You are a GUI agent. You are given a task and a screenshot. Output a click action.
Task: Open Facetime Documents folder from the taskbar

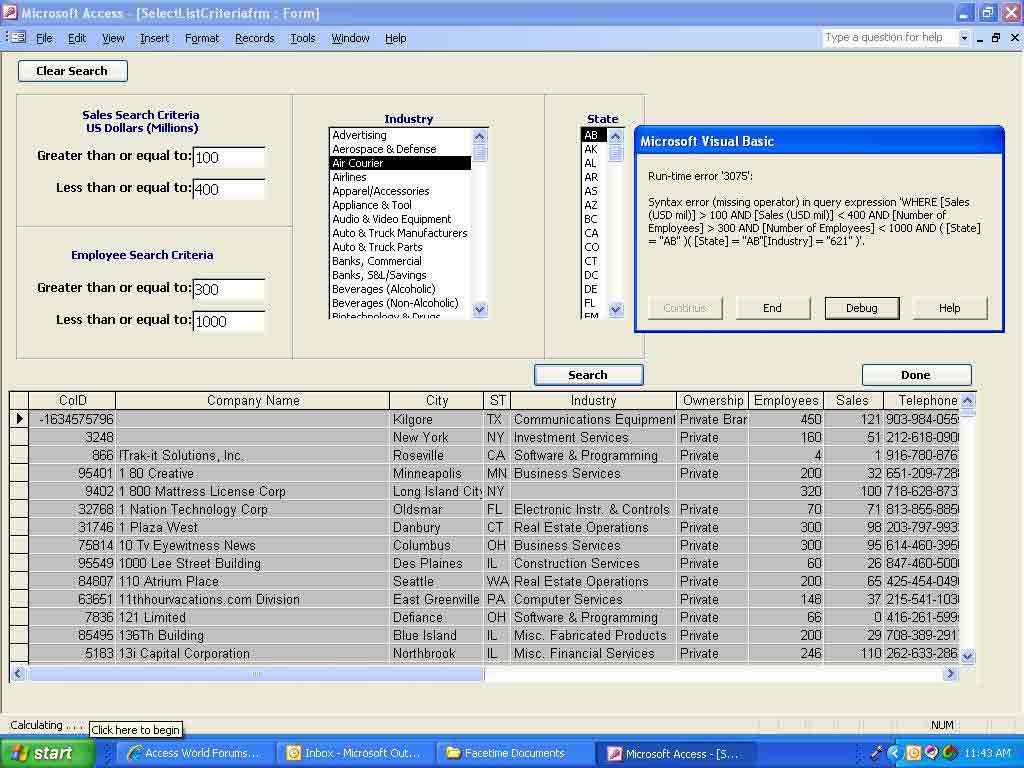(x=515, y=753)
